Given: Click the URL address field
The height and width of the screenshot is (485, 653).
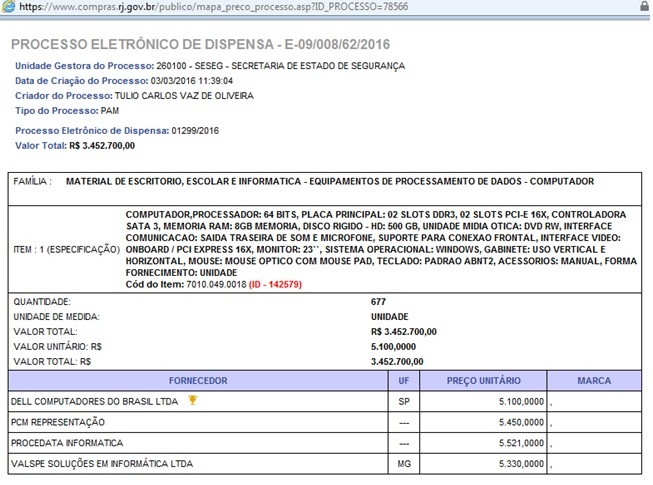Looking at the screenshot, I should click(x=300, y=6).
